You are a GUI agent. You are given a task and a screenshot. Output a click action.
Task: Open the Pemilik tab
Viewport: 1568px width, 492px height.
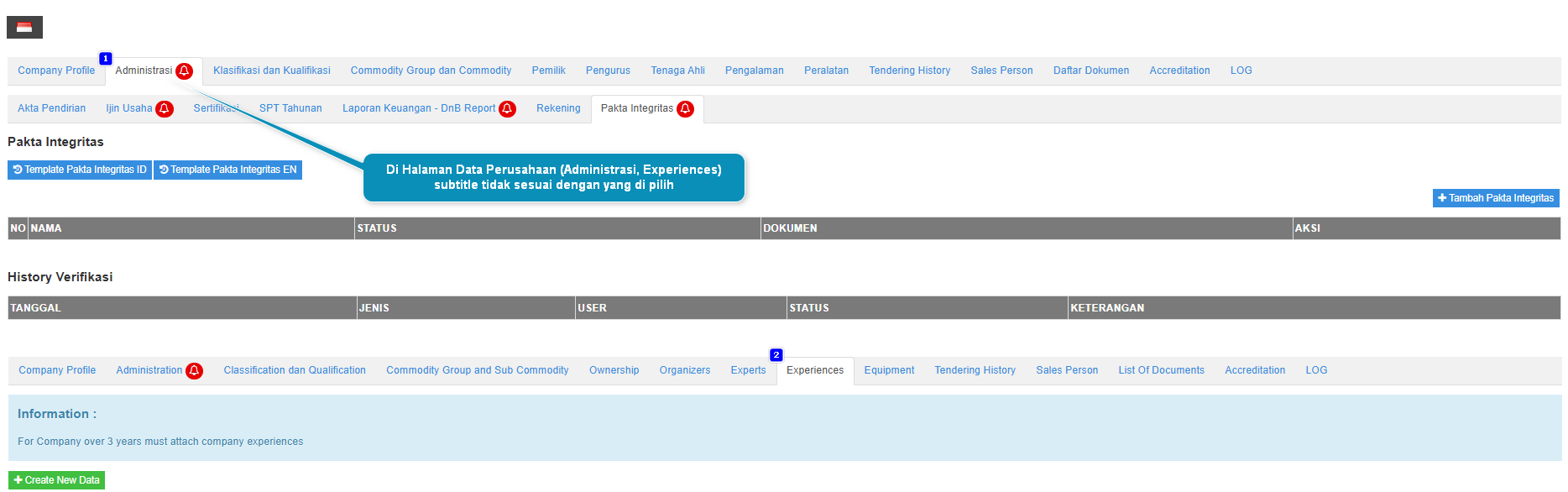pos(549,71)
